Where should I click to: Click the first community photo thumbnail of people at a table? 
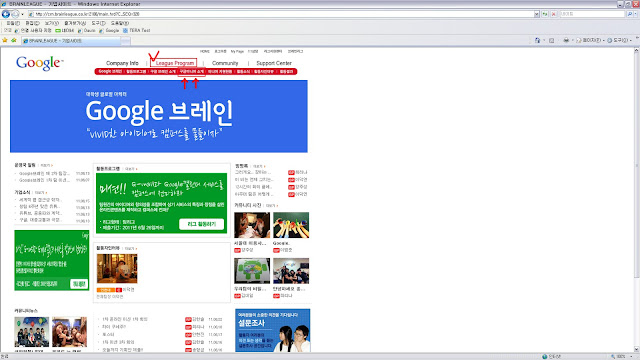tap(252, 225)
